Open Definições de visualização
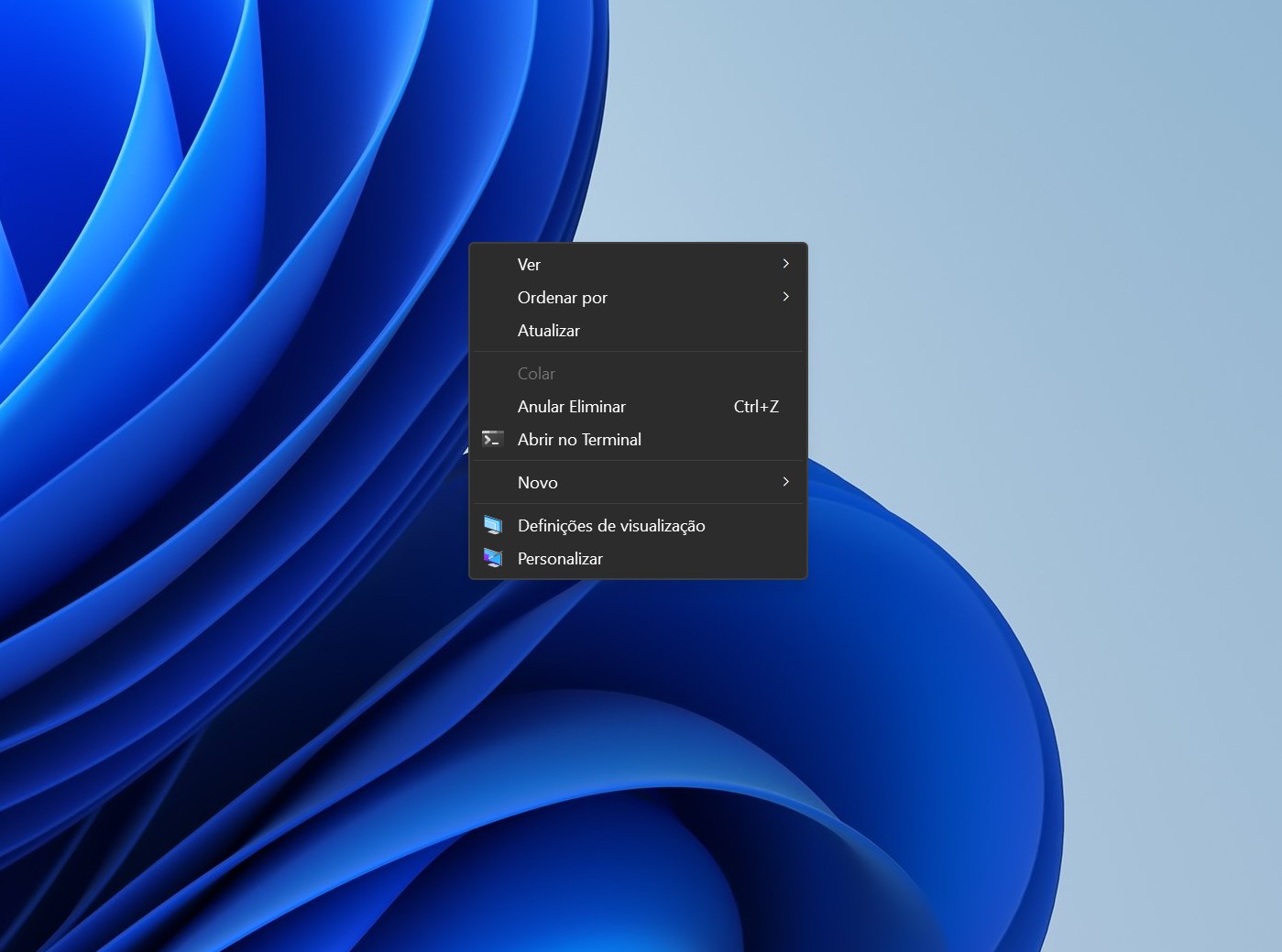Viewport: 1282px width, 952px height. (x=611, y=526)
